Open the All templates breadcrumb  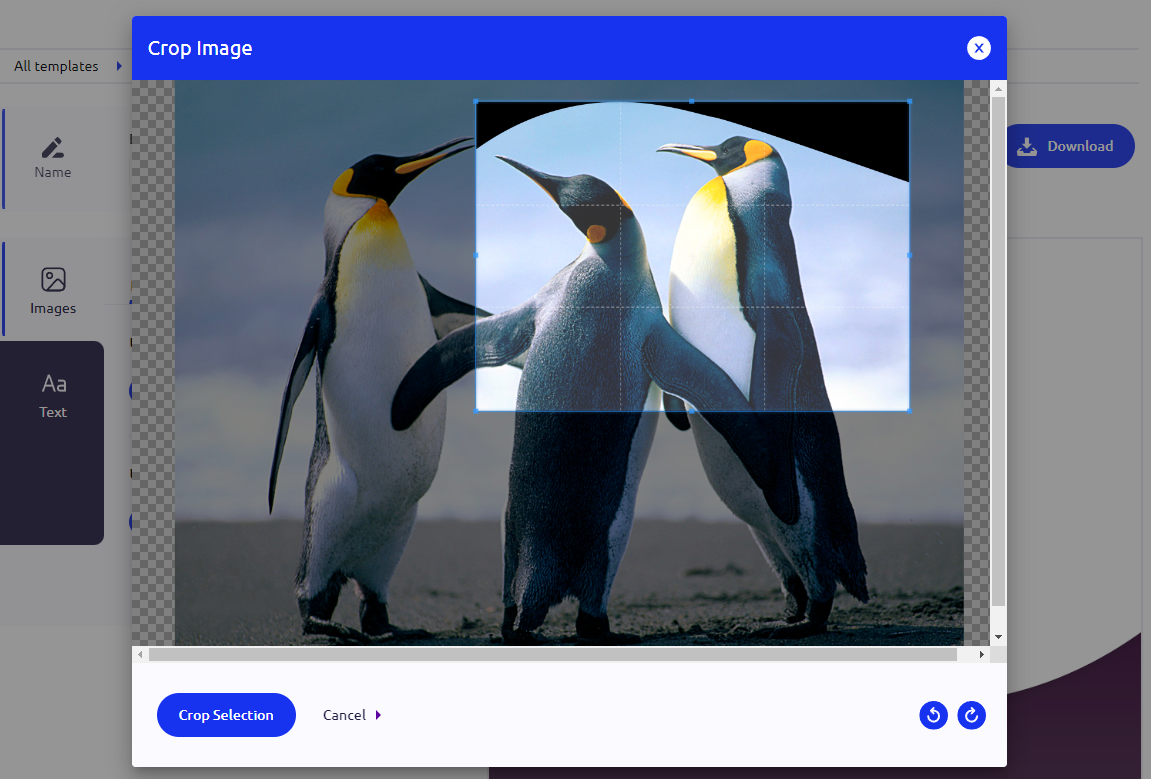tap(56, 66)
